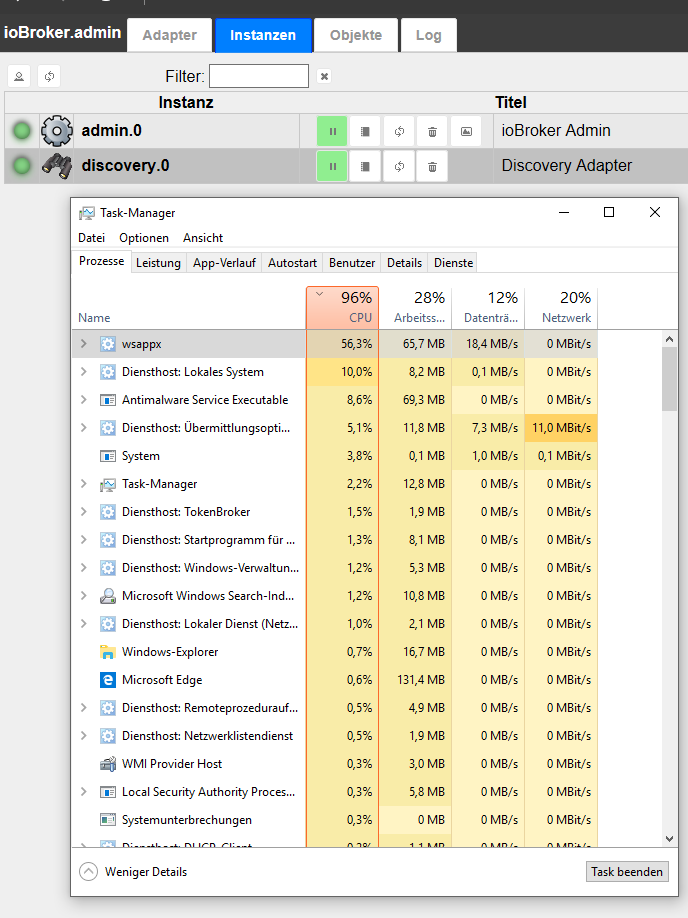
Task: Select the Microsoft Edge process
Action: point(335,680)
